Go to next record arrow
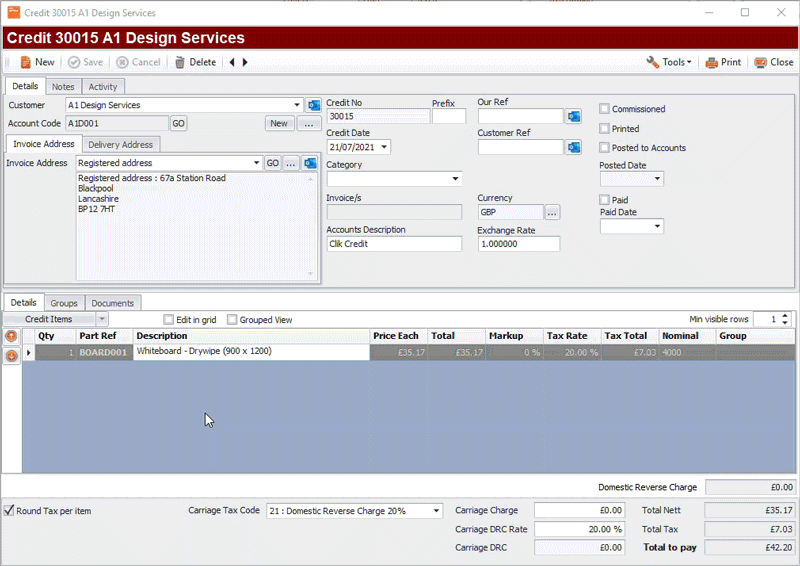This screenshot has width=800, height=566. point(245,62)
